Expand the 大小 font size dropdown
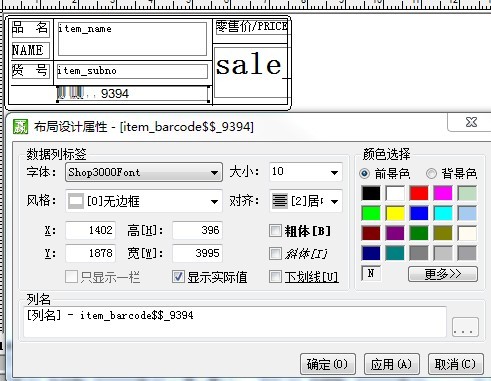This screenshot has width=491, height=381. [305, 172]
